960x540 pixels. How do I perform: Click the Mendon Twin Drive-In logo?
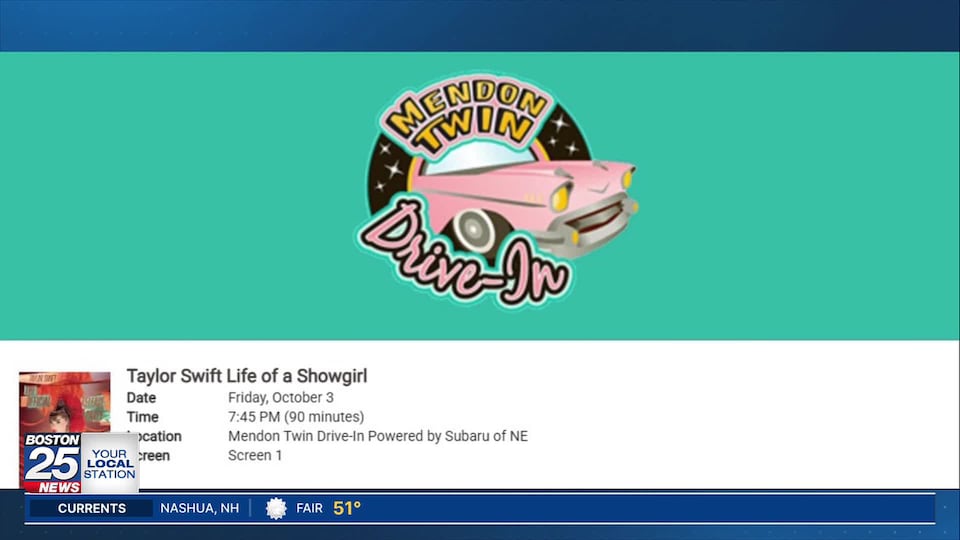496,190
